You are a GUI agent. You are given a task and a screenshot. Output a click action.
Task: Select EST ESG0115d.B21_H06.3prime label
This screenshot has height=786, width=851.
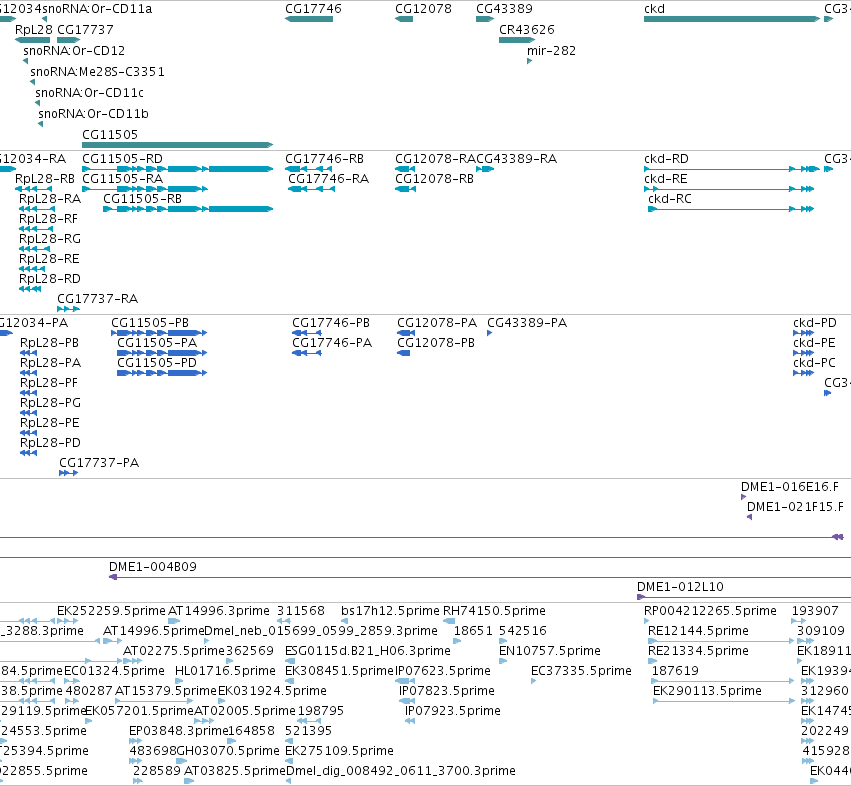pyautogui.click(x=367, y=651)
